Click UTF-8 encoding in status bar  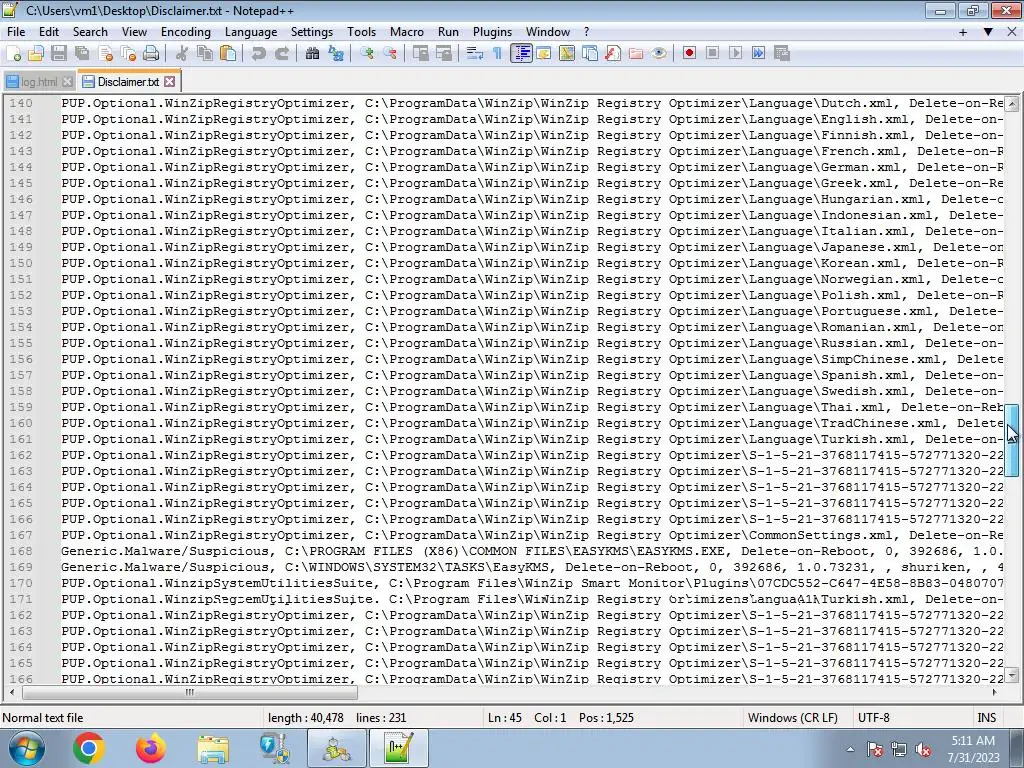point(874,718)
